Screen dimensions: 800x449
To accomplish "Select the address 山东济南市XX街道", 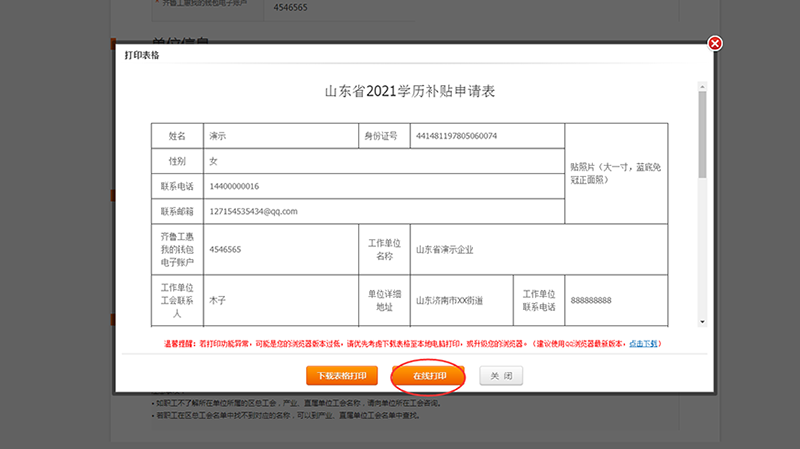I will (449, 301).
